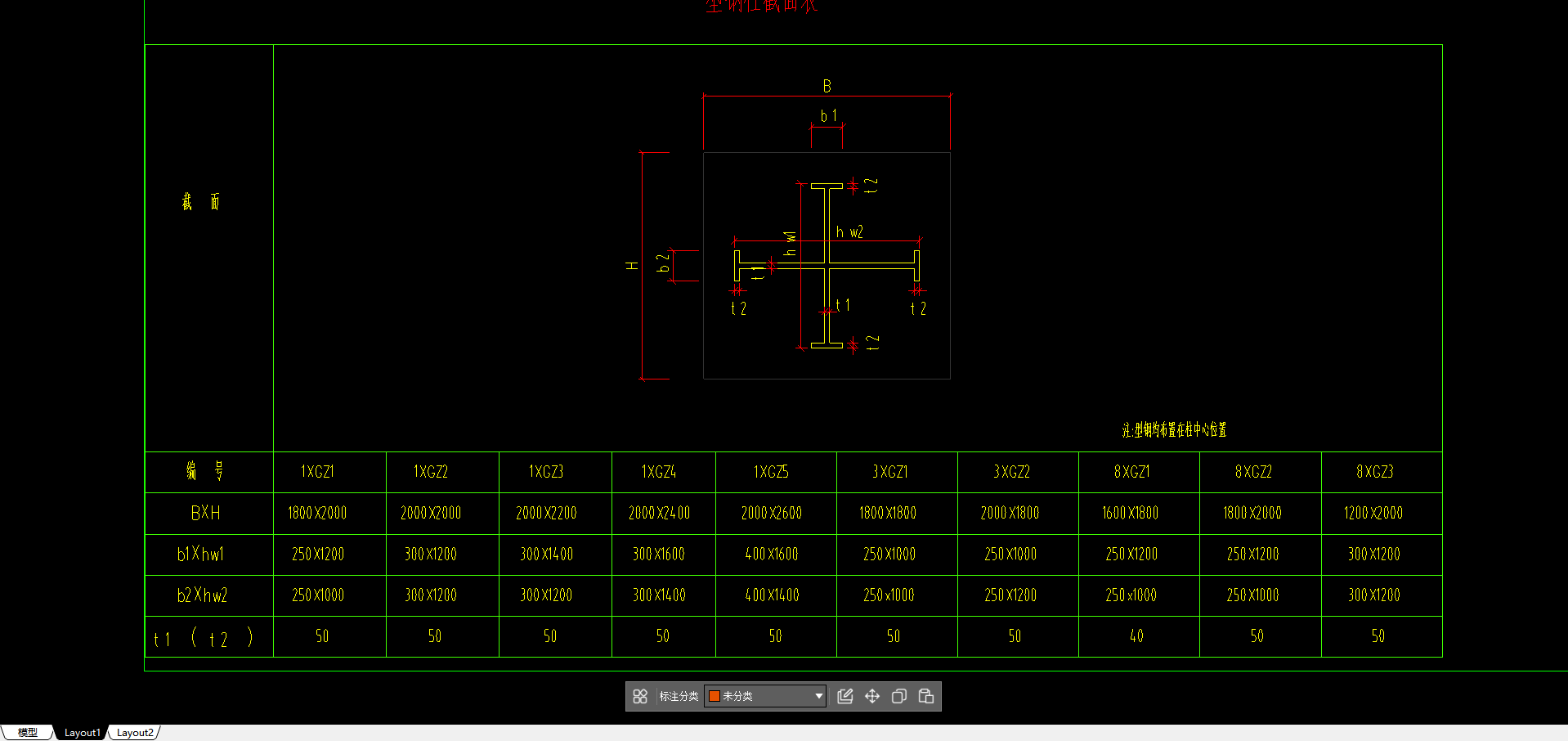Select 300X1400 in the b1Xhw1 row
This screenshot has width=1568, height=741.
tap(547, 554)
